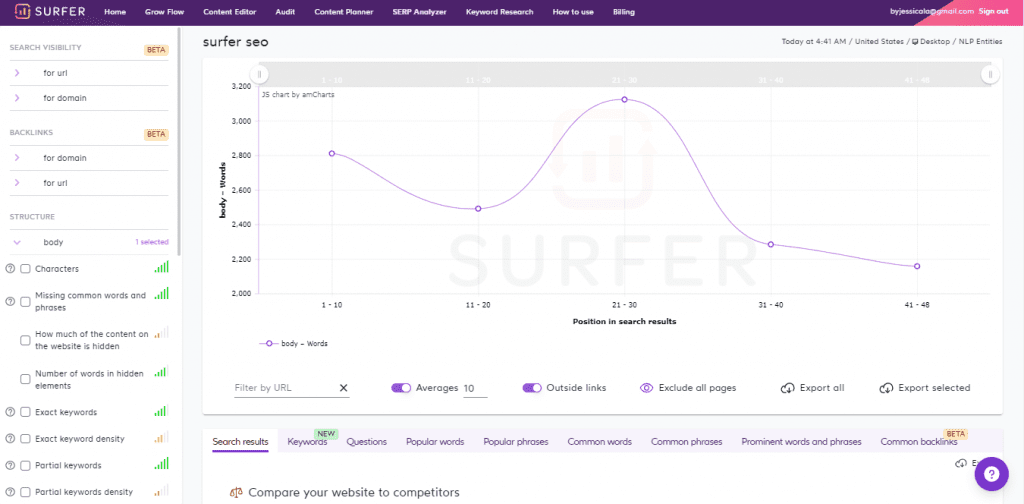Viewport: 1024px width, 504px height.
Task: Click the signal bars icon beside Characters
Action: (x=161, y=266)
